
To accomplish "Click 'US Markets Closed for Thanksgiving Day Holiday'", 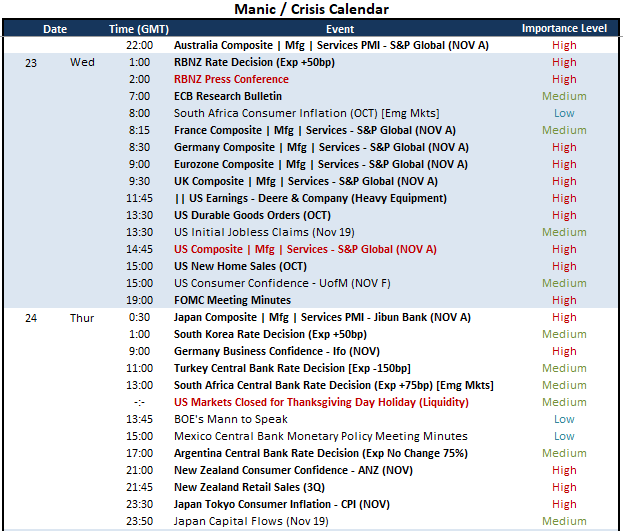I will [321, 402].
